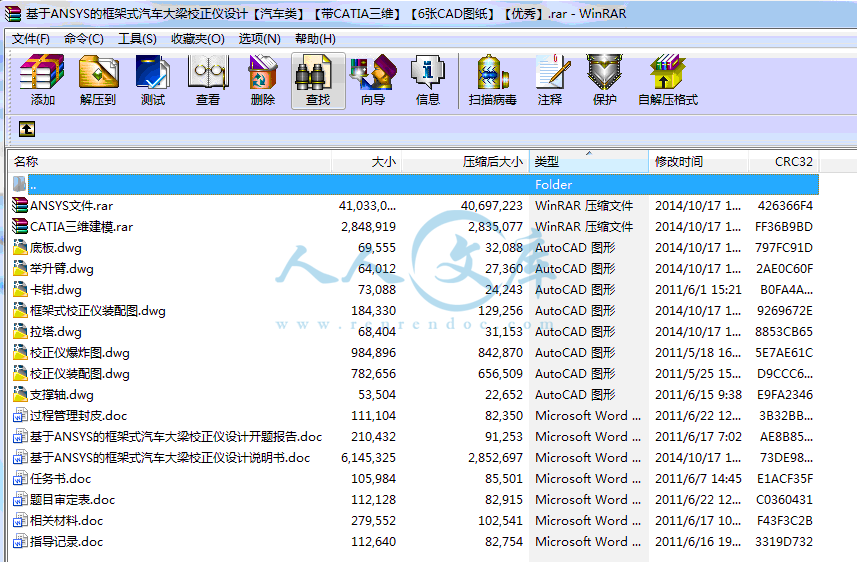Click the 任务书.doc Word file icon
Viewport: 857px width, 562px height.
click(20, 478)
